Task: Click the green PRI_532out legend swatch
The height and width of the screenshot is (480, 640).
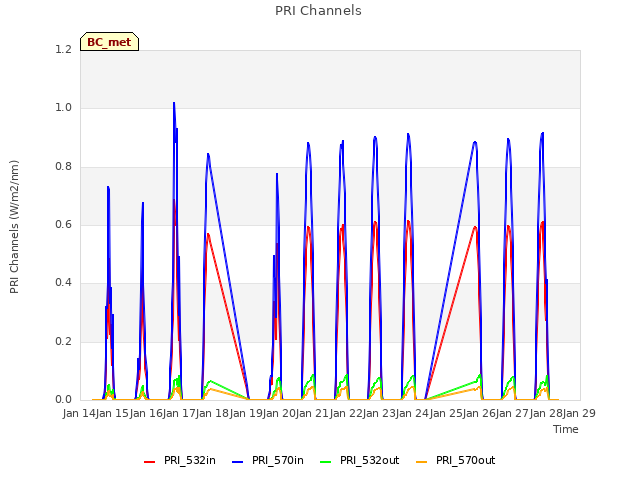Action: point(326,462)
